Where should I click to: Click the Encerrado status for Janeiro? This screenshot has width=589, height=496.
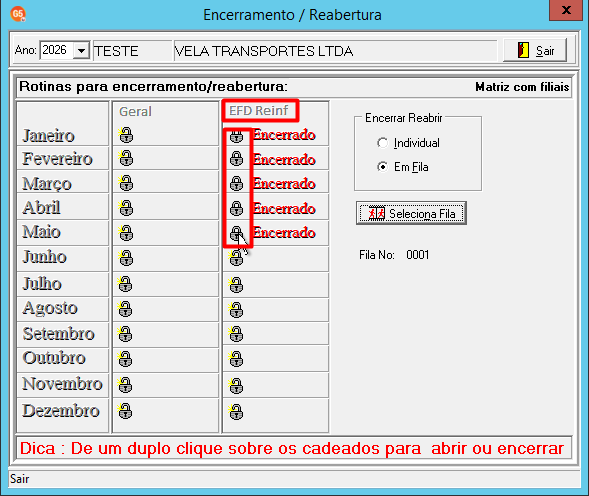pos(284,135)
